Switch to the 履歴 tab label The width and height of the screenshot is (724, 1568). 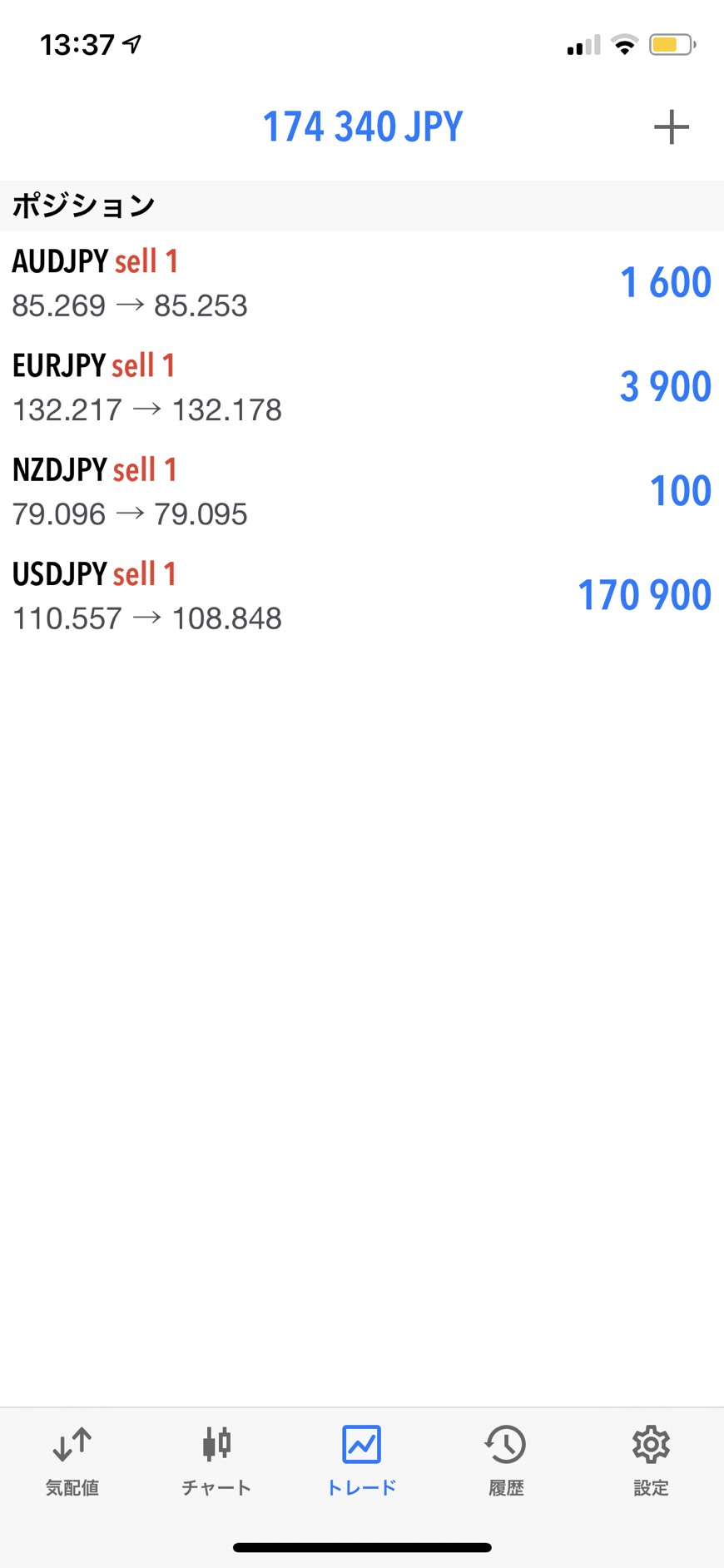tap(506, 1487)
